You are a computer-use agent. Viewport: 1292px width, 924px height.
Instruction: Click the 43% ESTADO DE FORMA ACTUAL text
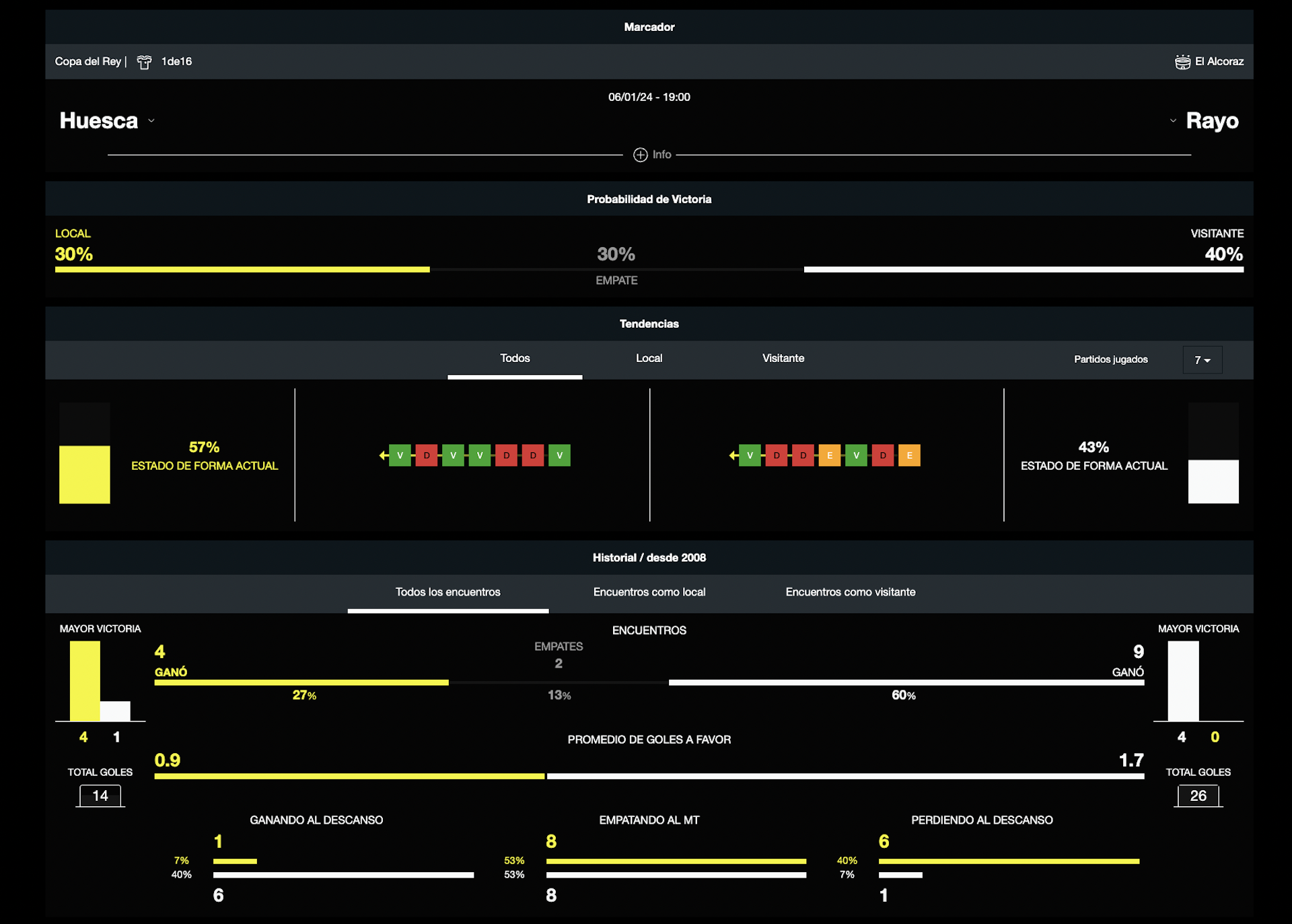coord(1094,456)
